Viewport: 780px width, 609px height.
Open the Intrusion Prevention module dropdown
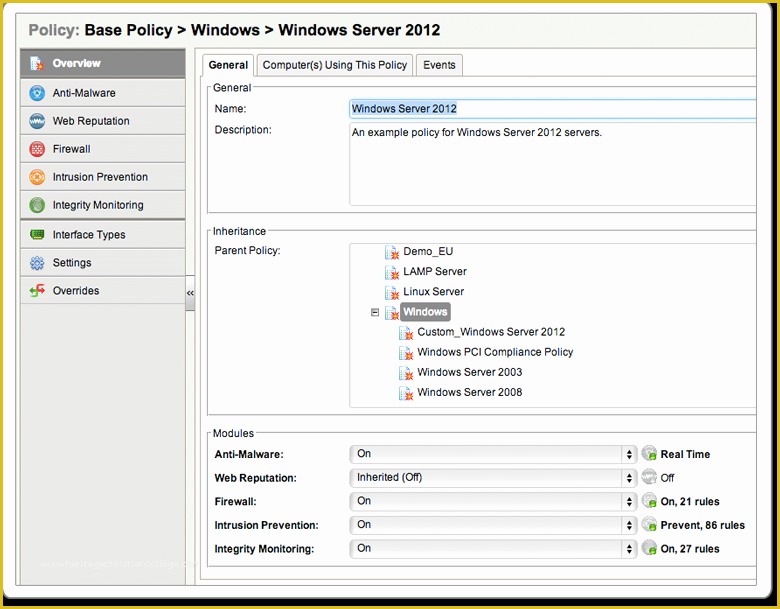tap(493, 525)
